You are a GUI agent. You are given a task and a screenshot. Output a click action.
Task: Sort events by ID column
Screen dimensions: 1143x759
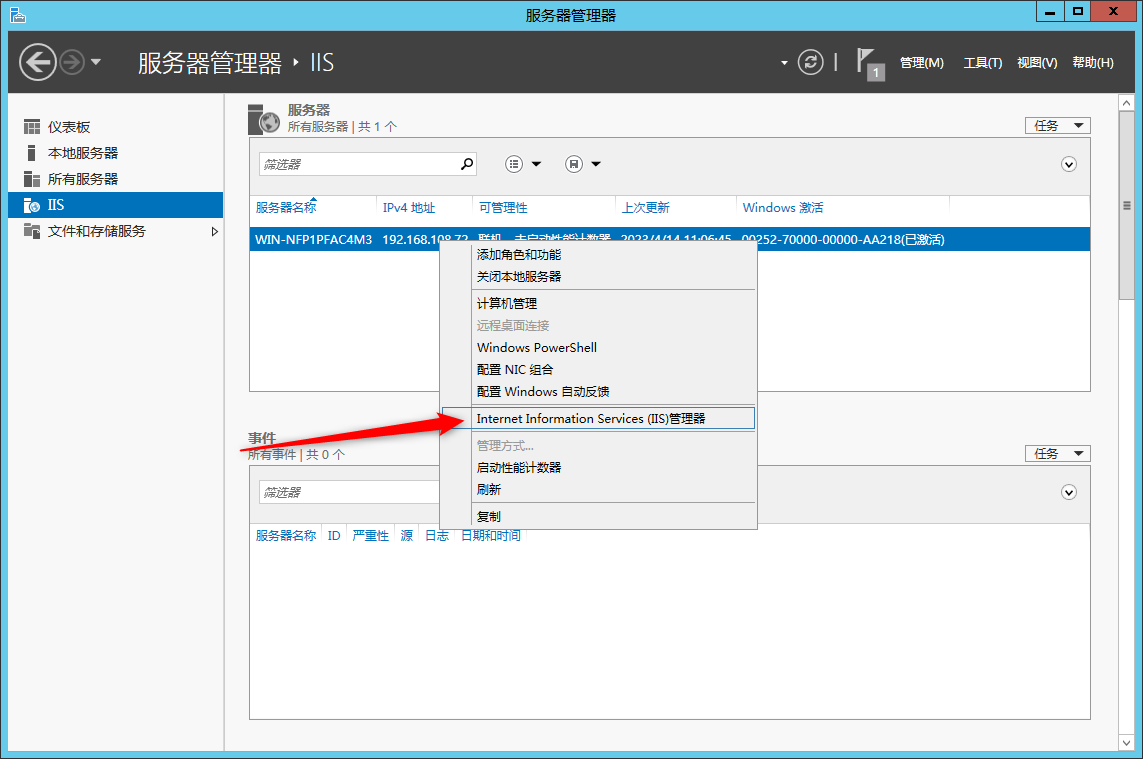(x=334, y=536)
